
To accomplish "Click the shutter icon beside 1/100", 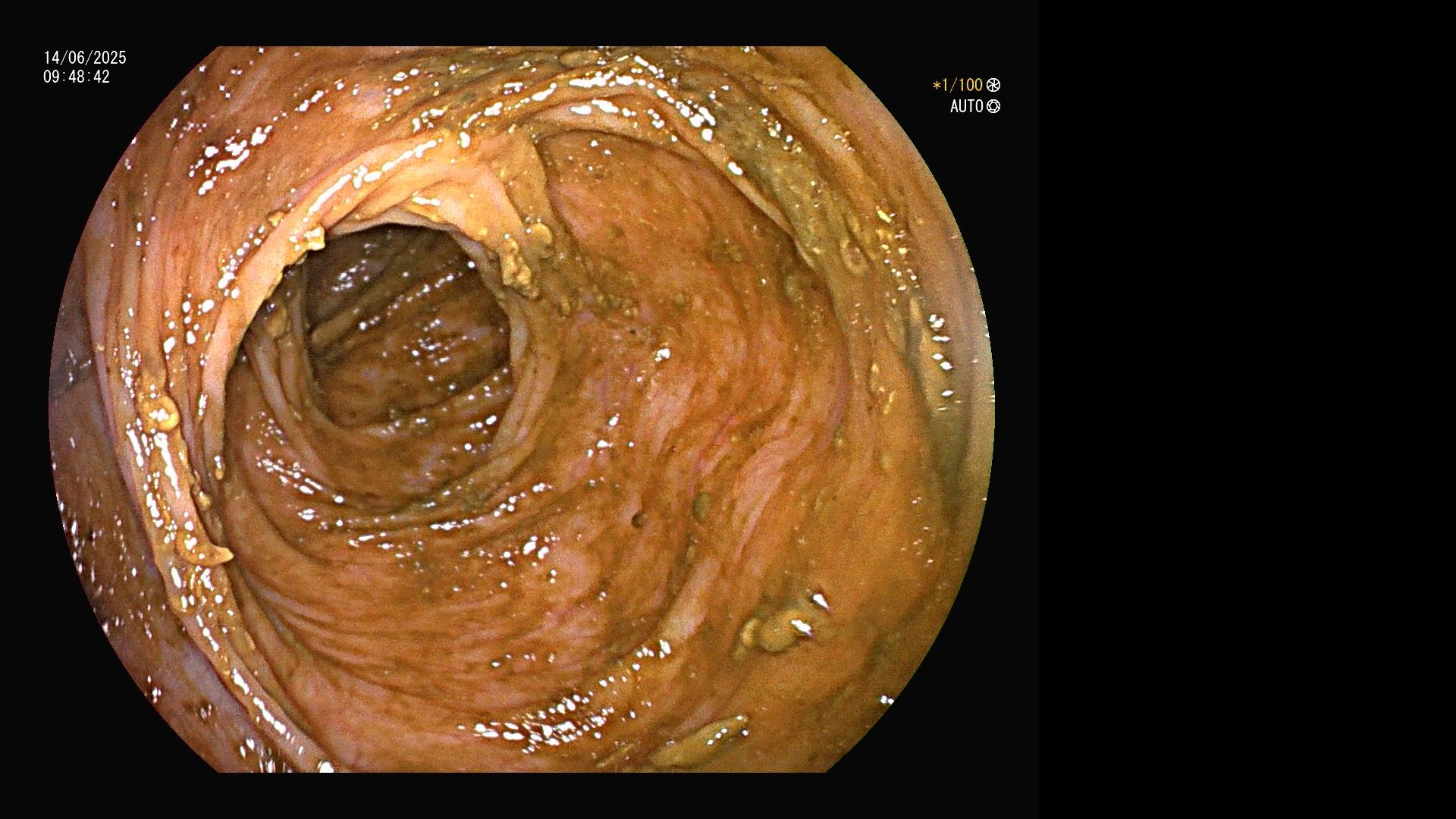I will pos(993,85).
